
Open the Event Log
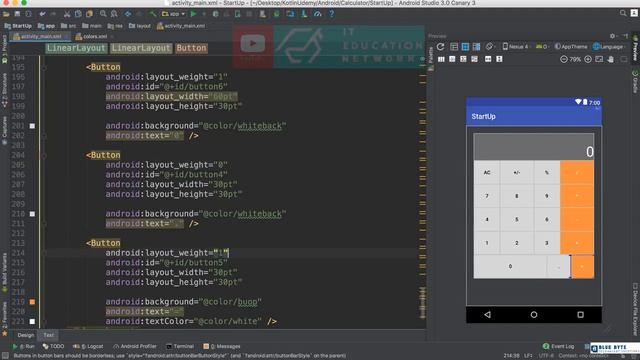(x=558, y=346)
